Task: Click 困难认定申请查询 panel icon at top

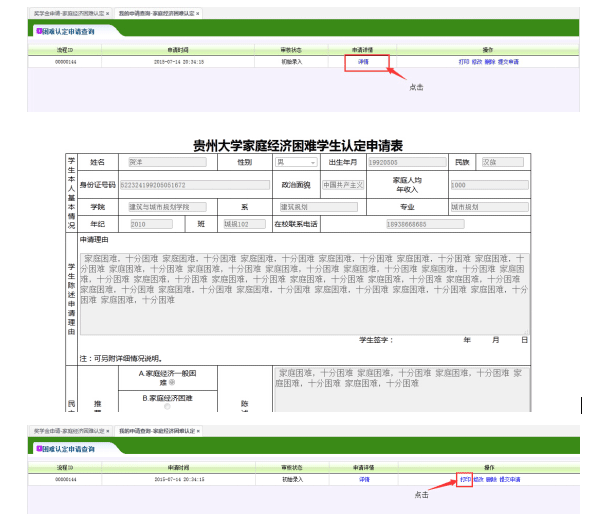Action: click(37, 29)
